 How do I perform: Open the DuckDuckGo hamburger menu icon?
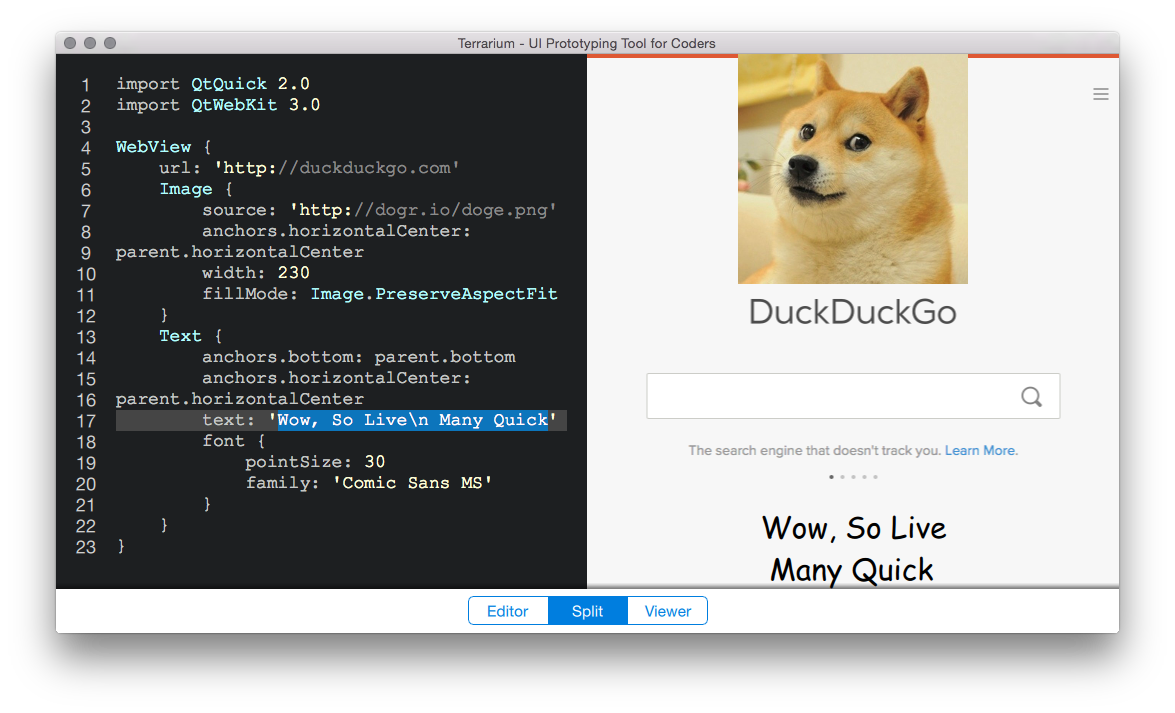coord(1100,94)
